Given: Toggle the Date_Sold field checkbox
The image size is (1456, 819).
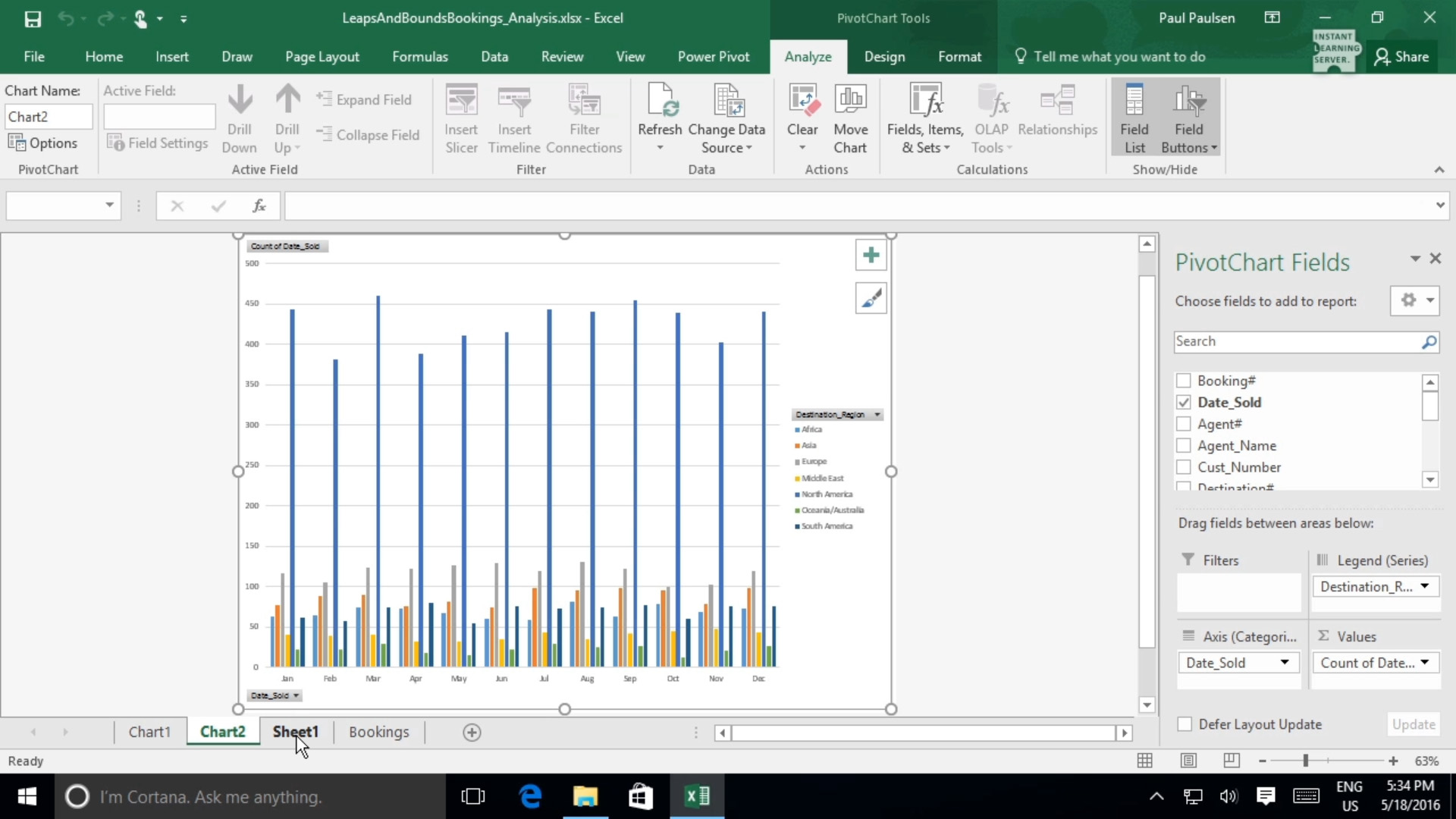Looking at the screenshot, I should (1184, 402).
